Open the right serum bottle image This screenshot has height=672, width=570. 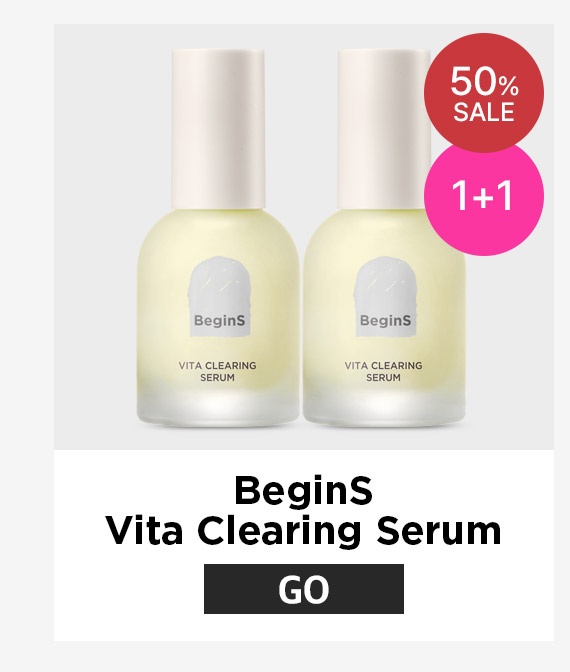pyautogui.click(x=384, y=238)
